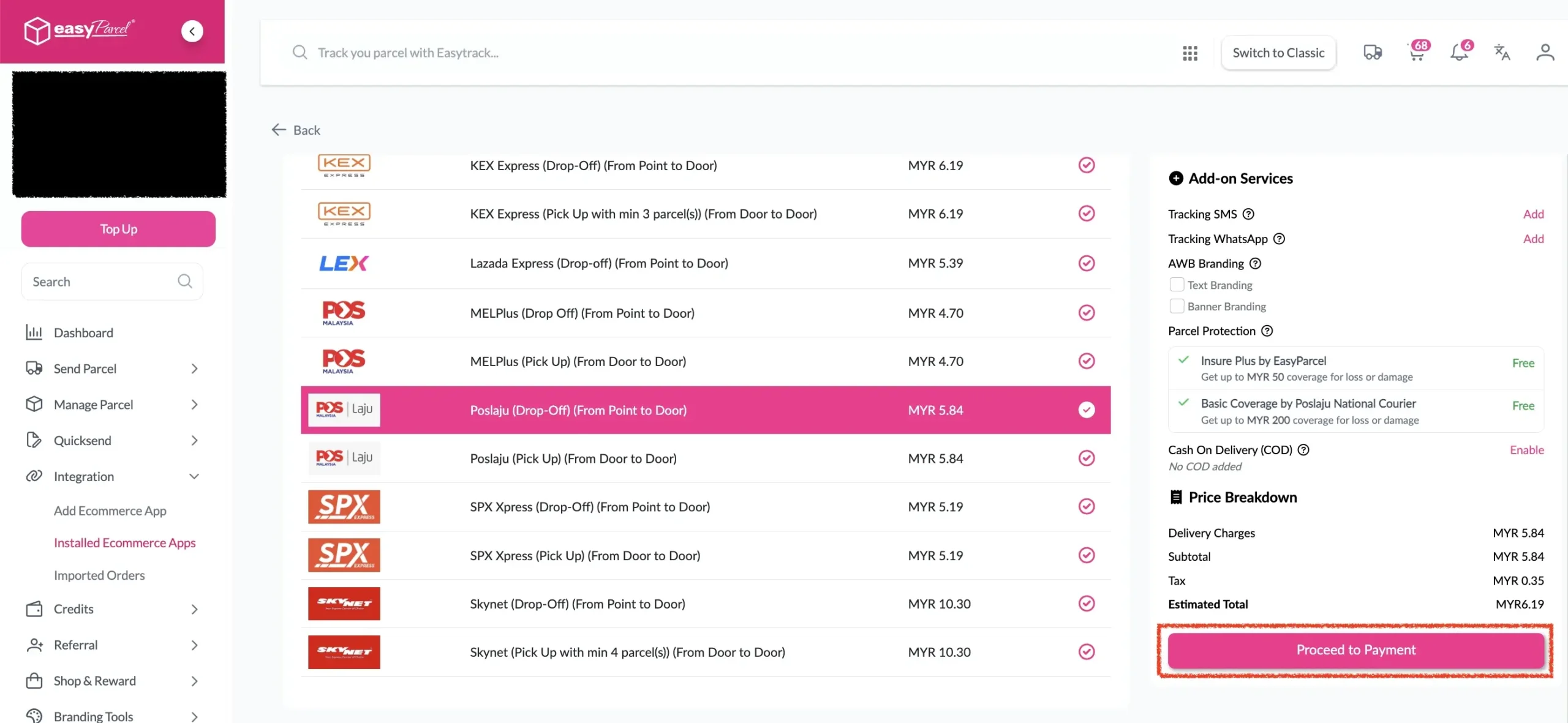This screenshot has height=723, width=1568.
Task: View notifications bell icon
Action: pyautogui.click(x=1460, y=51)
